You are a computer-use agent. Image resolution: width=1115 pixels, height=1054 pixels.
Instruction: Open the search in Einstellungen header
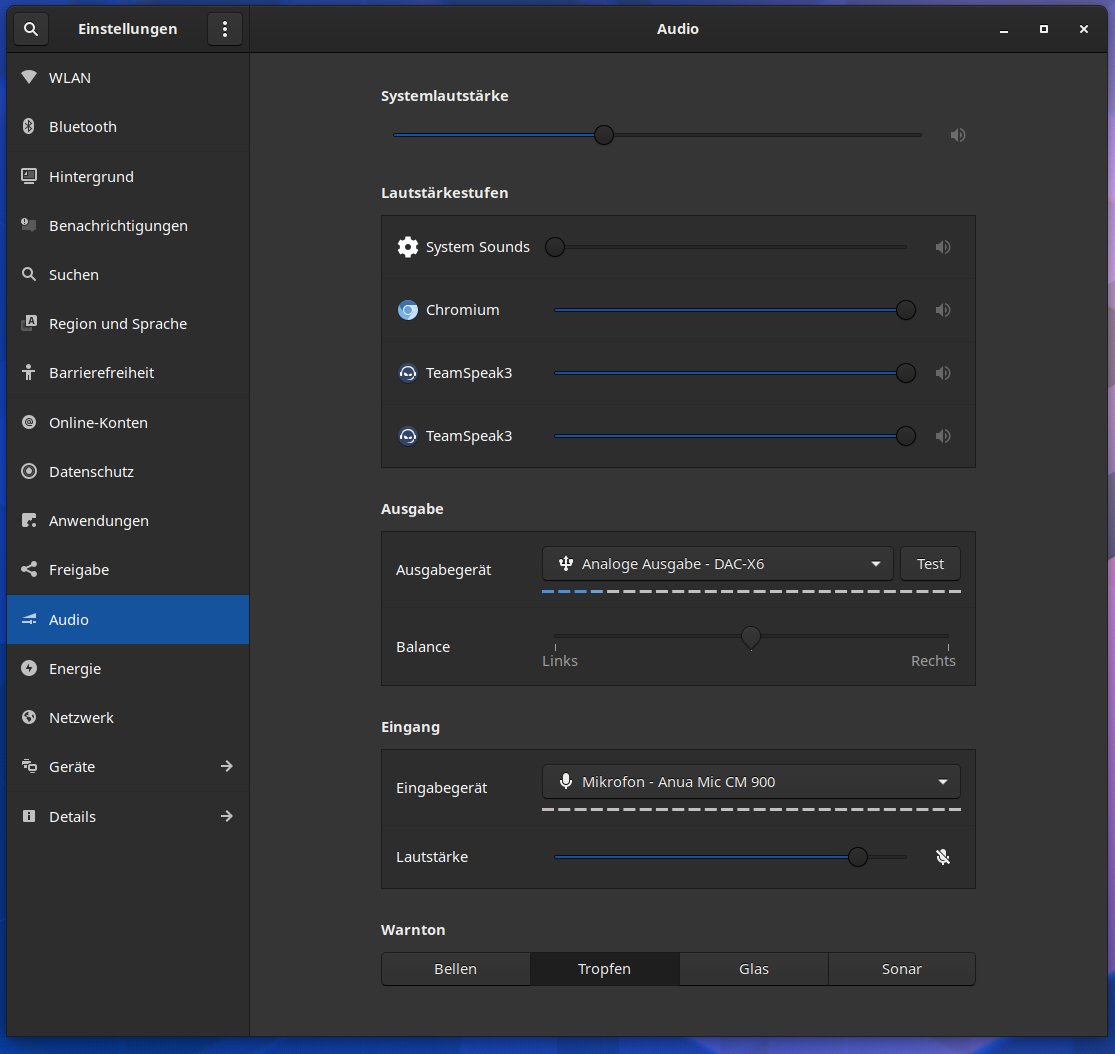click(x=31, y=29)
